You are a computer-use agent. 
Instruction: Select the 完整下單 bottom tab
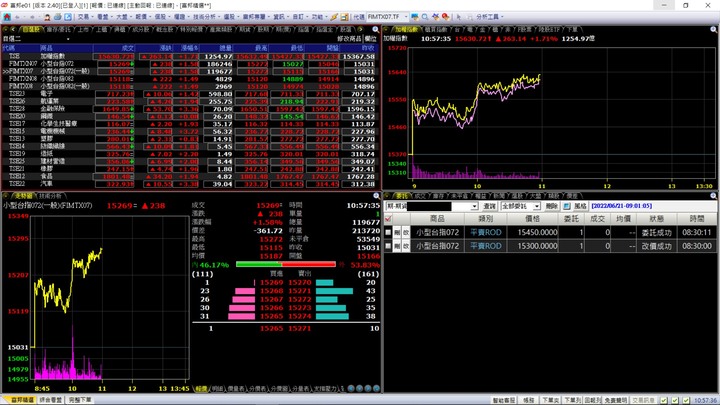(80, 400)
